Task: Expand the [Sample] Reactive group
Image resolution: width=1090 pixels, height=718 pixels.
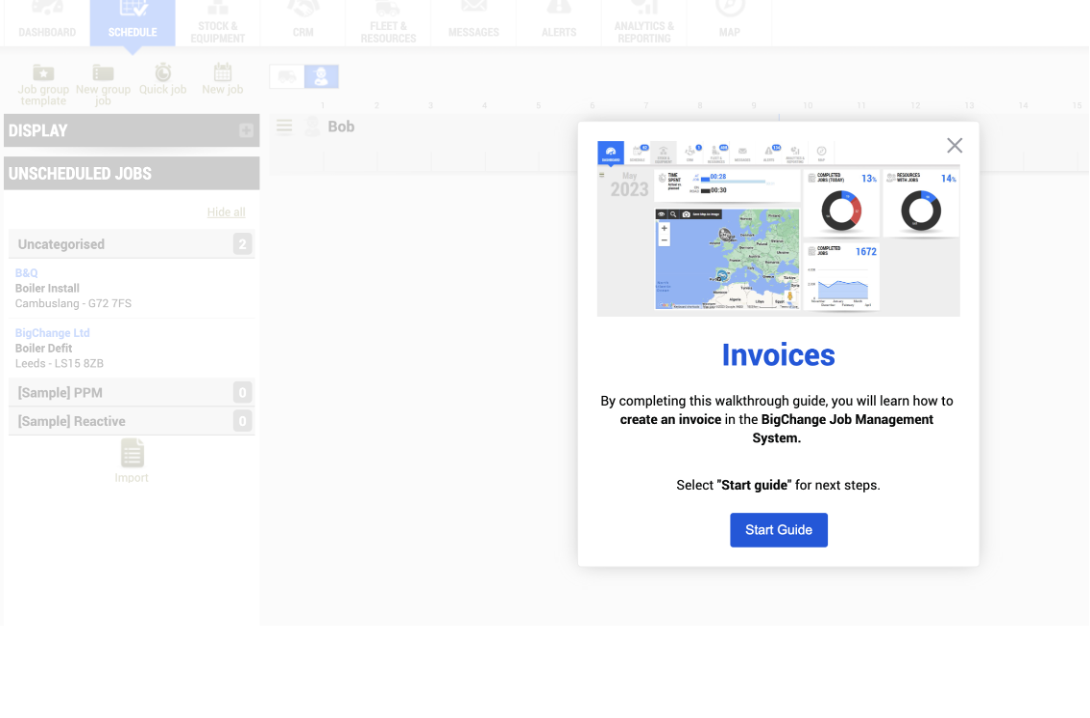Action: (131, 421)
